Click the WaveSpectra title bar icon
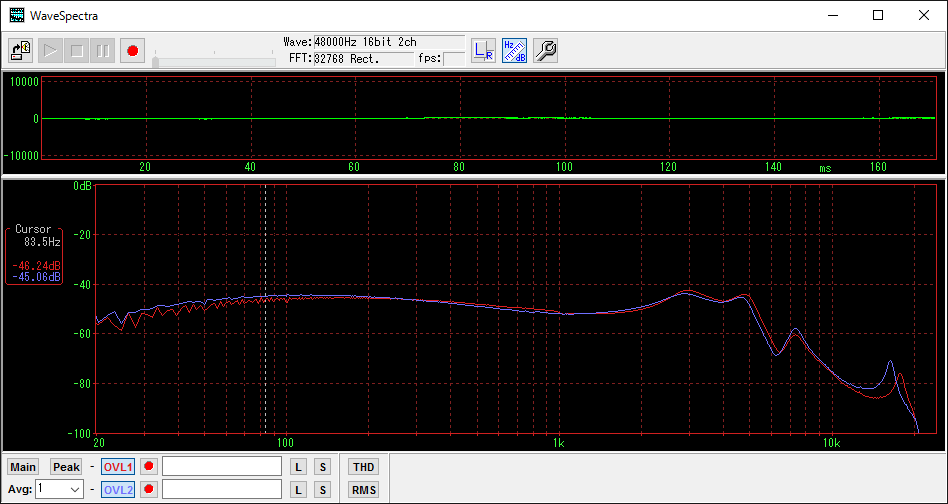 click(17, 16)
